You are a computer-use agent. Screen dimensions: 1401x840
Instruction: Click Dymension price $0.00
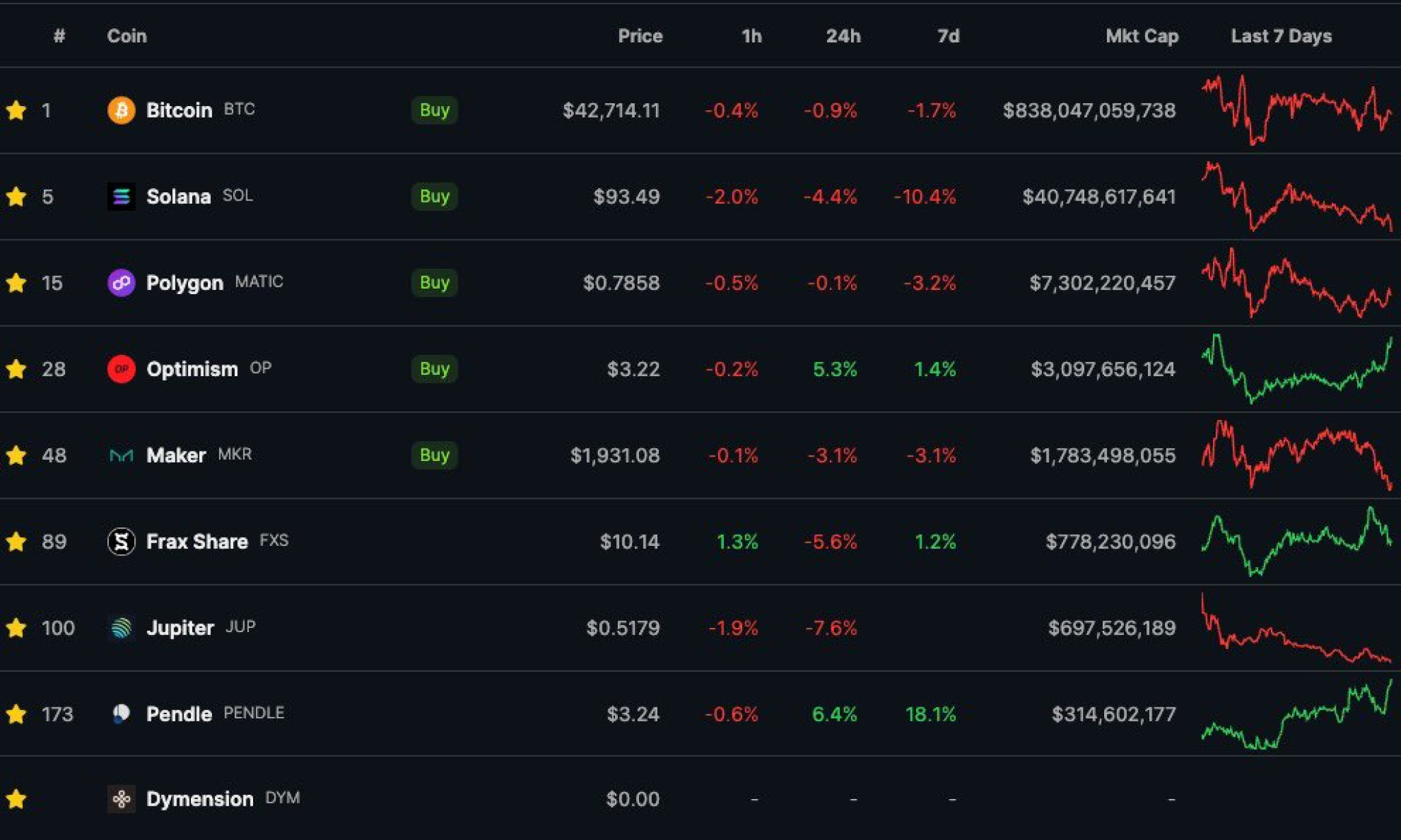click(633, 798)
